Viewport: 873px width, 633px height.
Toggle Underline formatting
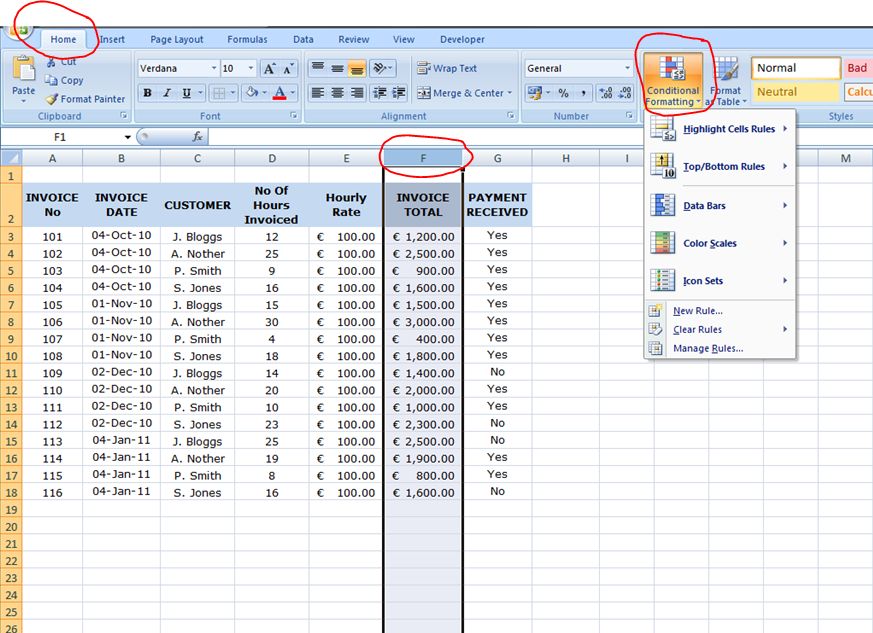point(187,93)
